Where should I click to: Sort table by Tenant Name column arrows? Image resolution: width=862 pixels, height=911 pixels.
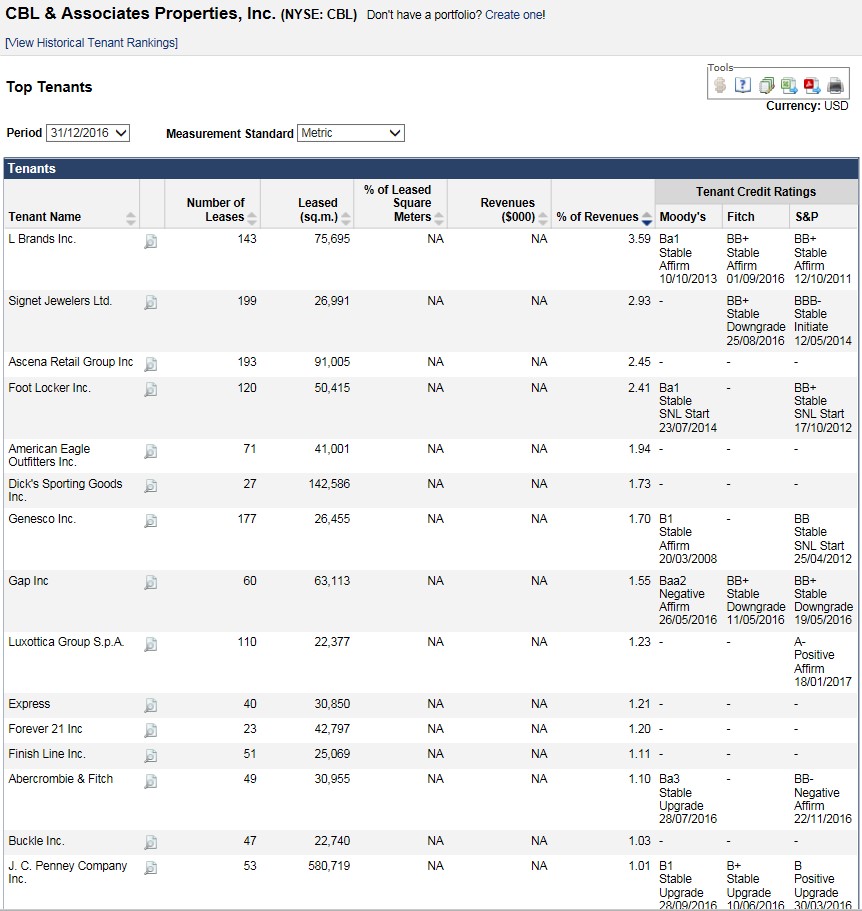[x=131, y=218]
